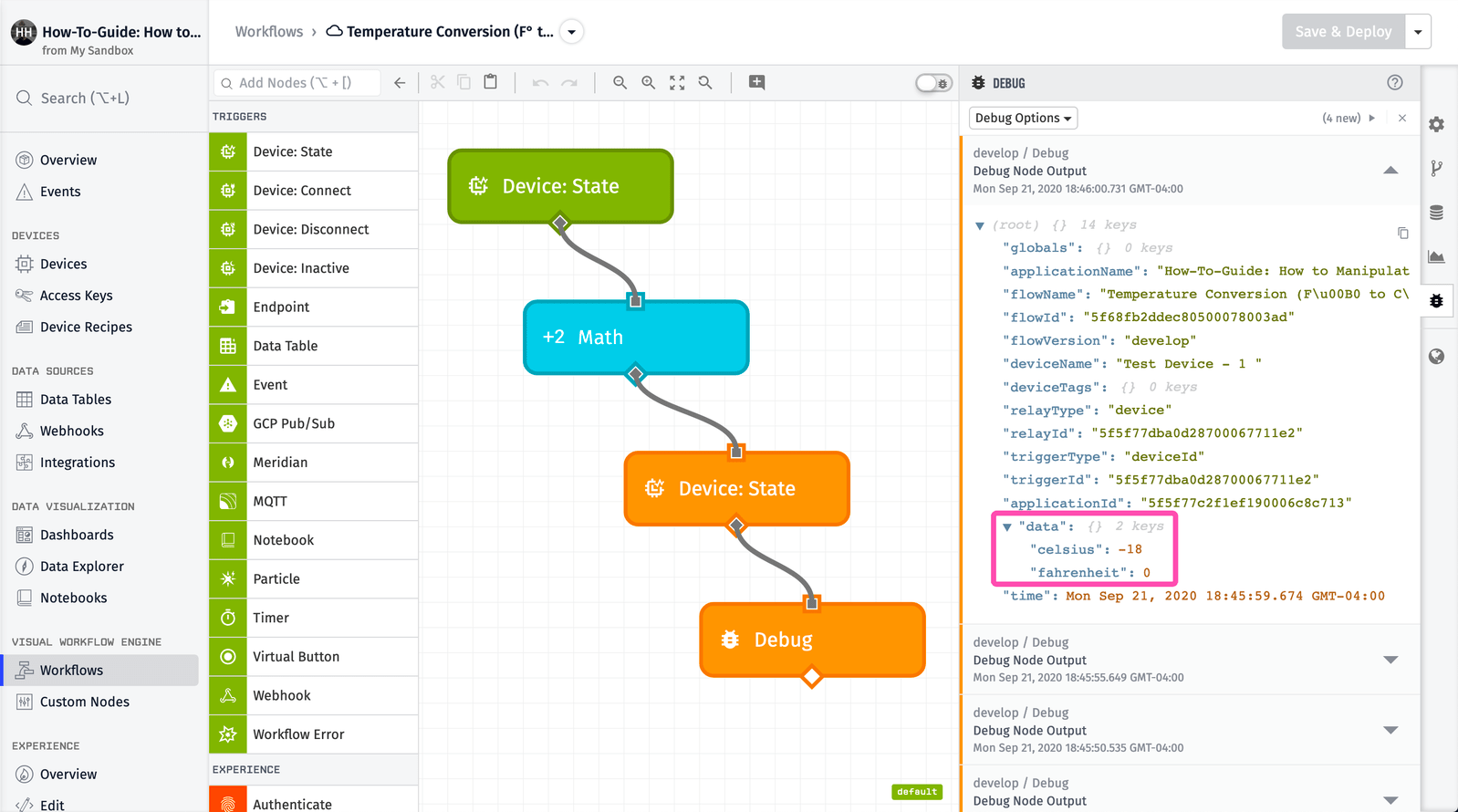
Task: Open the Debug Options dropdown
Action: [1023, 118]
